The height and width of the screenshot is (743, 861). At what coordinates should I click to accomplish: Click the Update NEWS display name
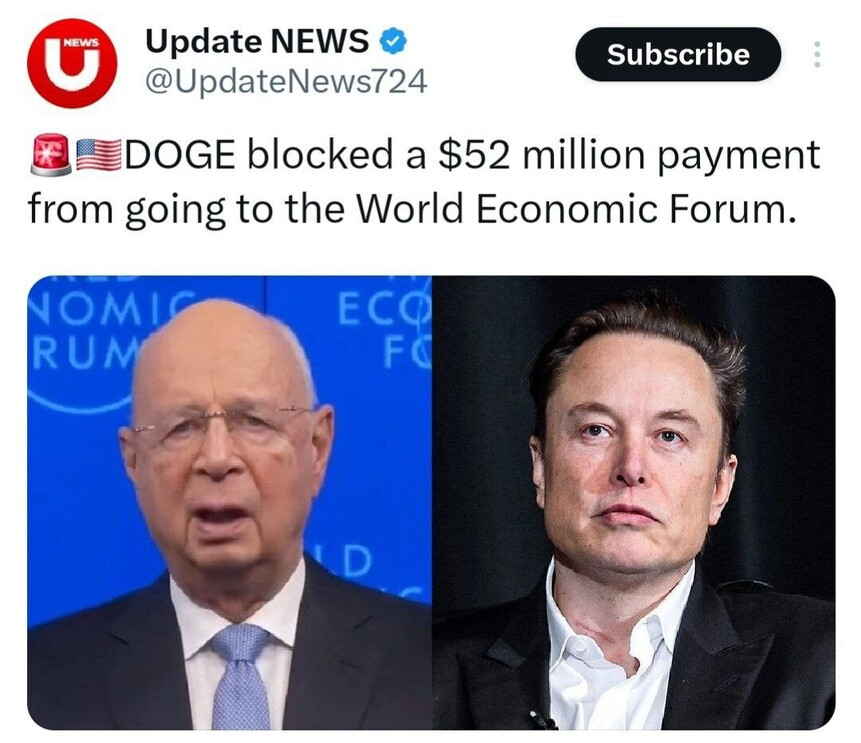click(x=256, y=41)
